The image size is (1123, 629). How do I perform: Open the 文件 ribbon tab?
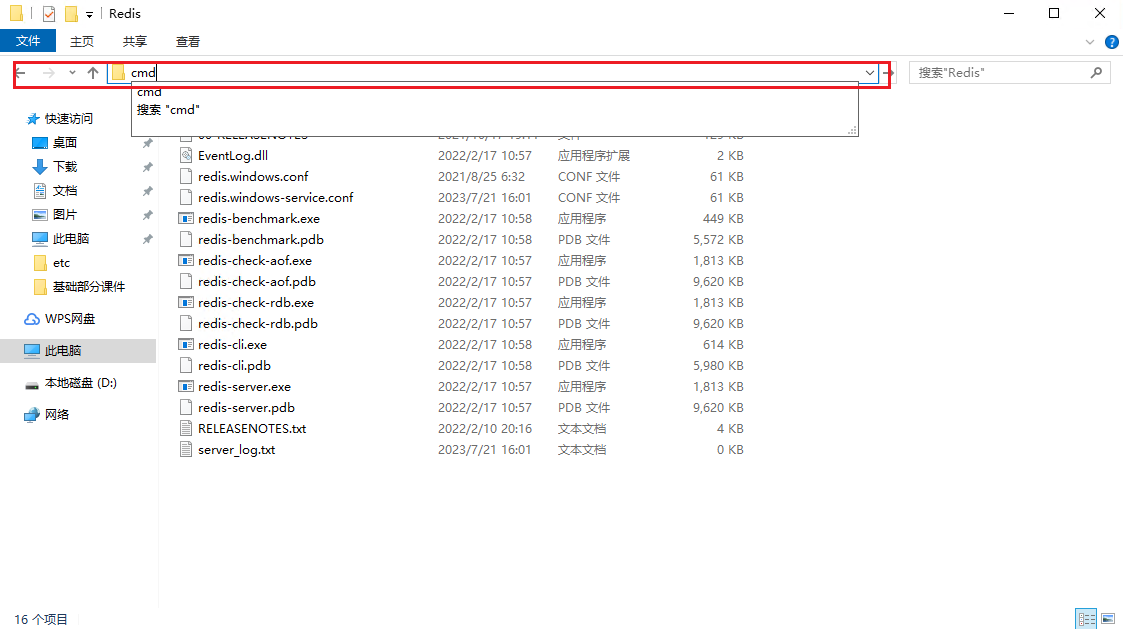click(28, 41)
